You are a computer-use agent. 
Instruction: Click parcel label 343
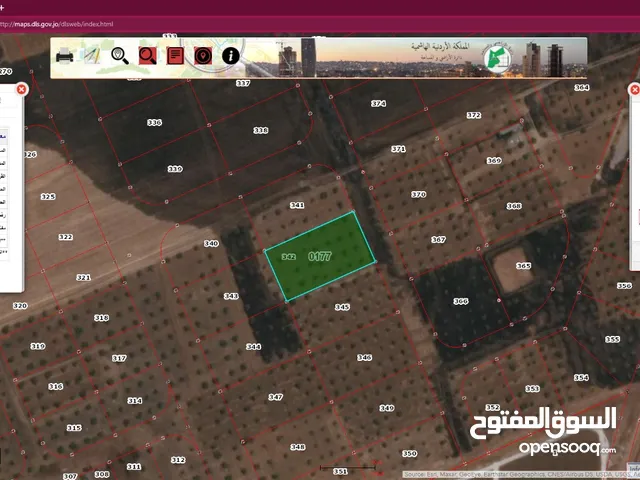tap(231, 296)
